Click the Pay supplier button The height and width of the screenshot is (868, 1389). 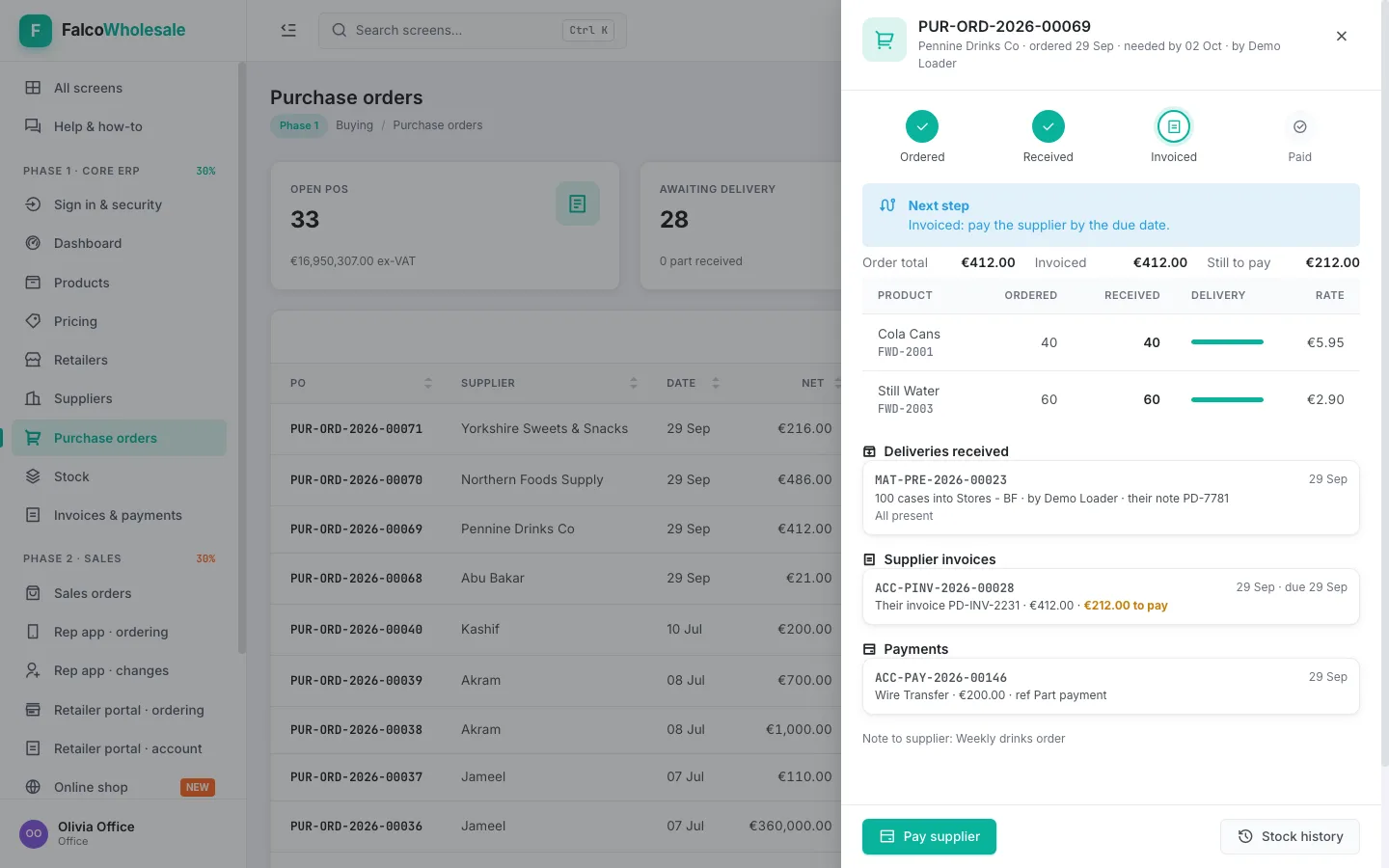coord(929,837)
